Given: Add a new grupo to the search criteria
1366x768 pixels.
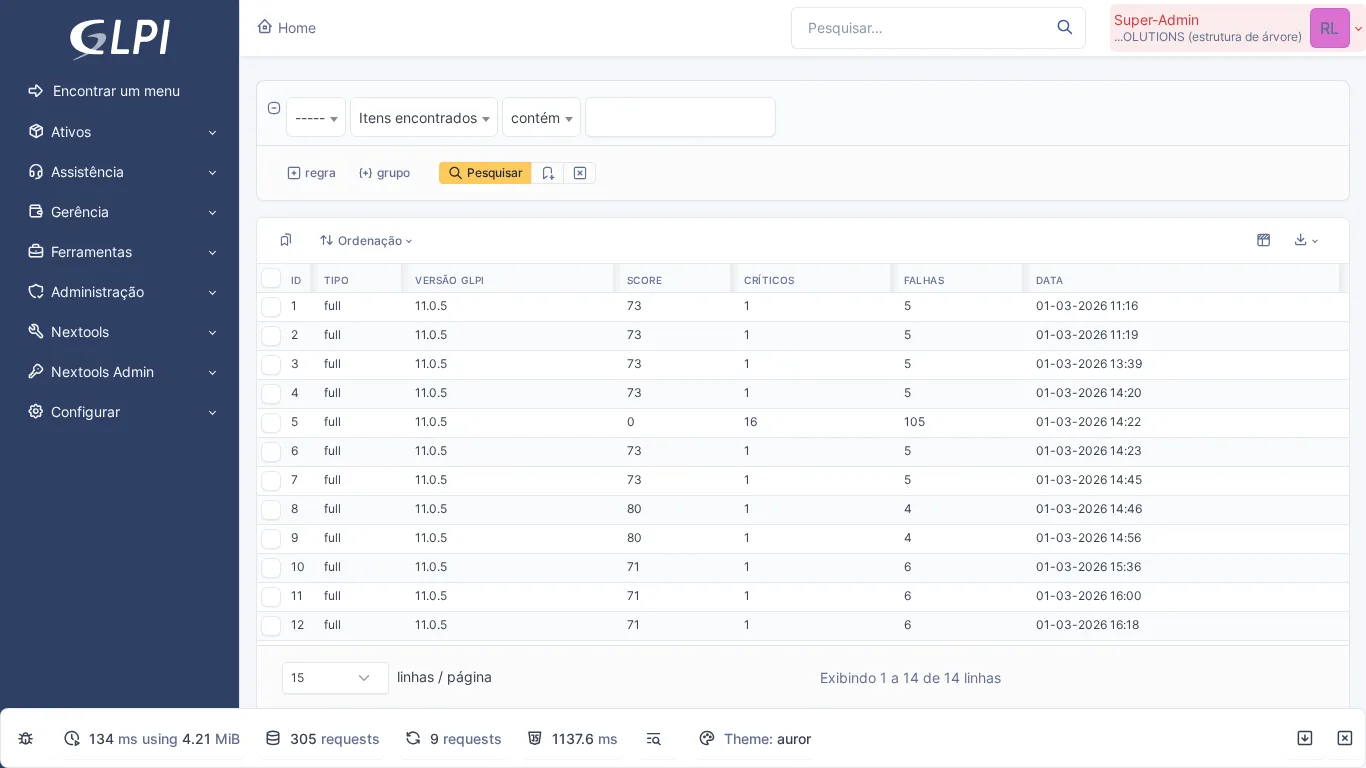Looking at the screenshot, I should point(384,173).
